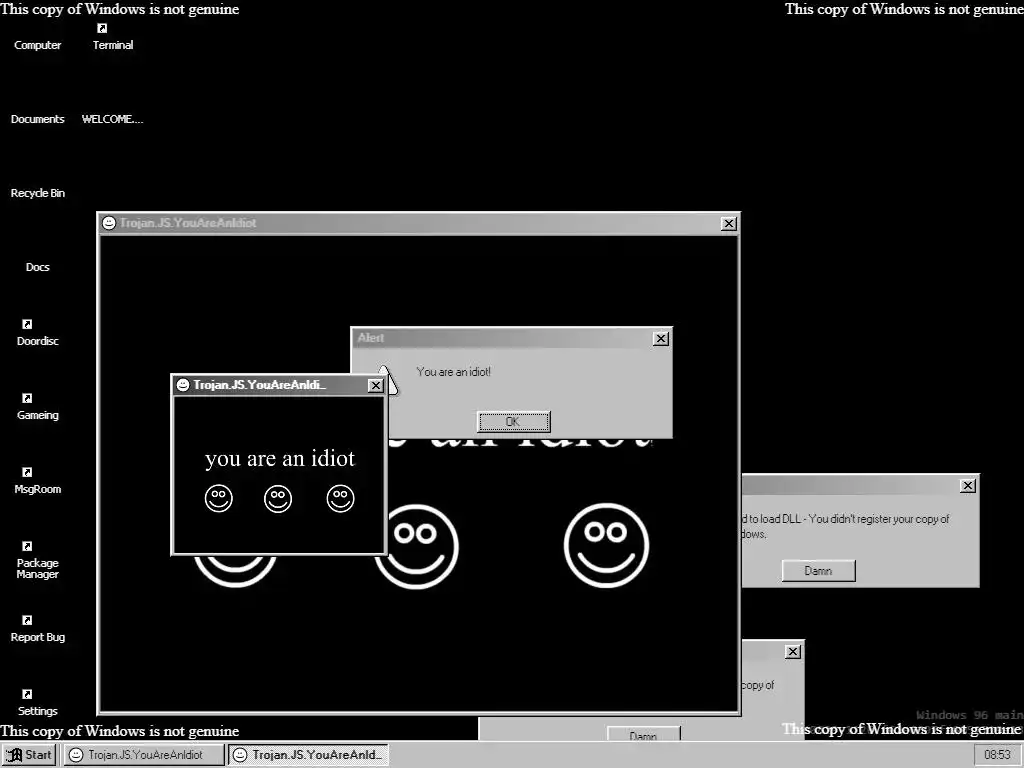Click the smiley icon in large Trojan window title
Image resolution: width=1024 pixels, height=768 pixels.
pos(109,223)
